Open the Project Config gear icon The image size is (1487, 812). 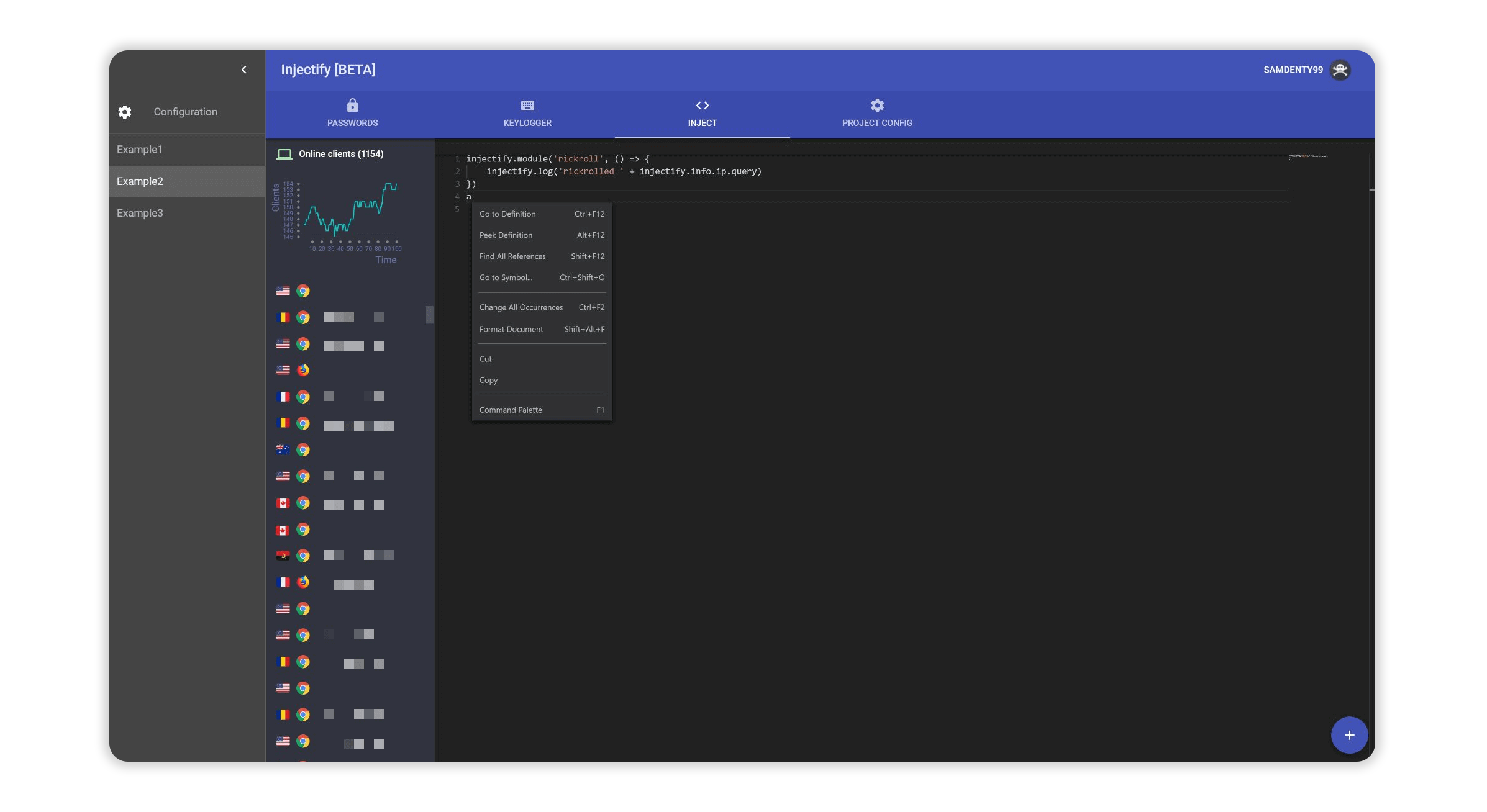tap(876, 105)
